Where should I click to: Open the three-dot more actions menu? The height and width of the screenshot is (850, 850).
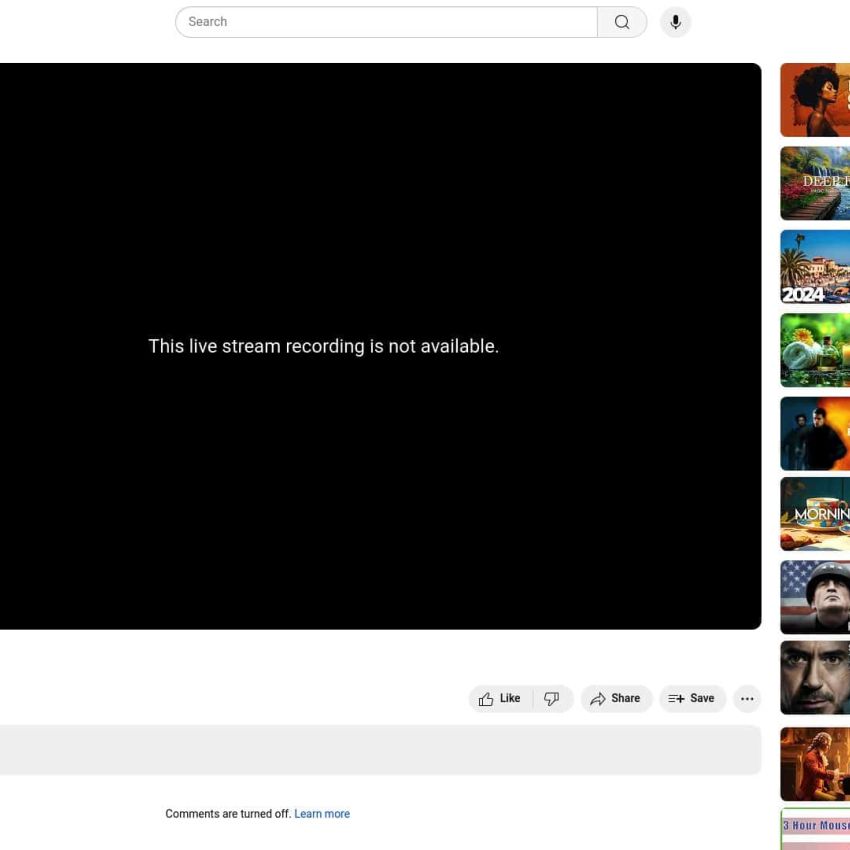pos(747,699)
